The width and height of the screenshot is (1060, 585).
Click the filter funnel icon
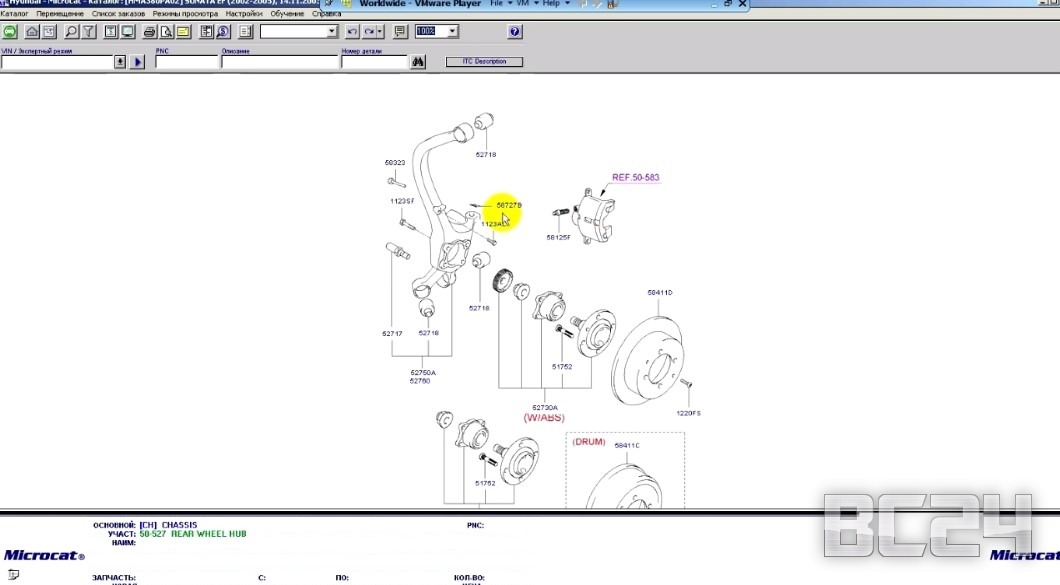pos(88,32)
